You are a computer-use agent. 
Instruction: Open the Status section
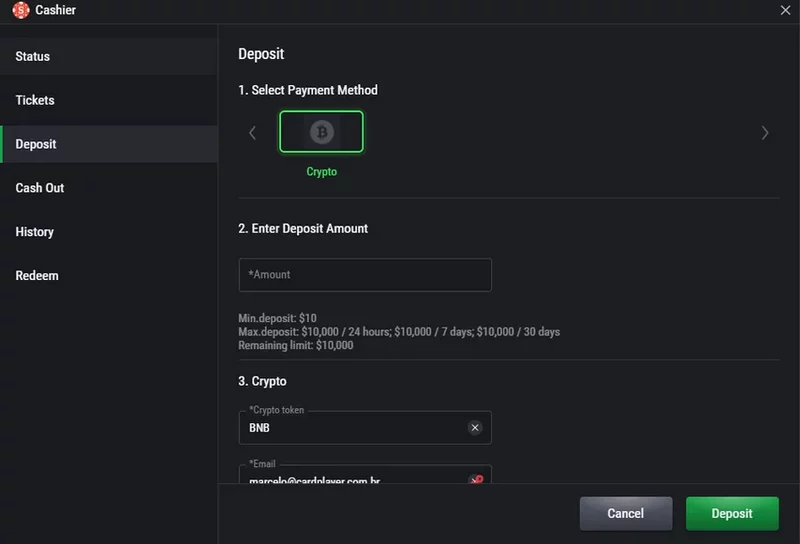pyautogui.click(x=33, y=57)
